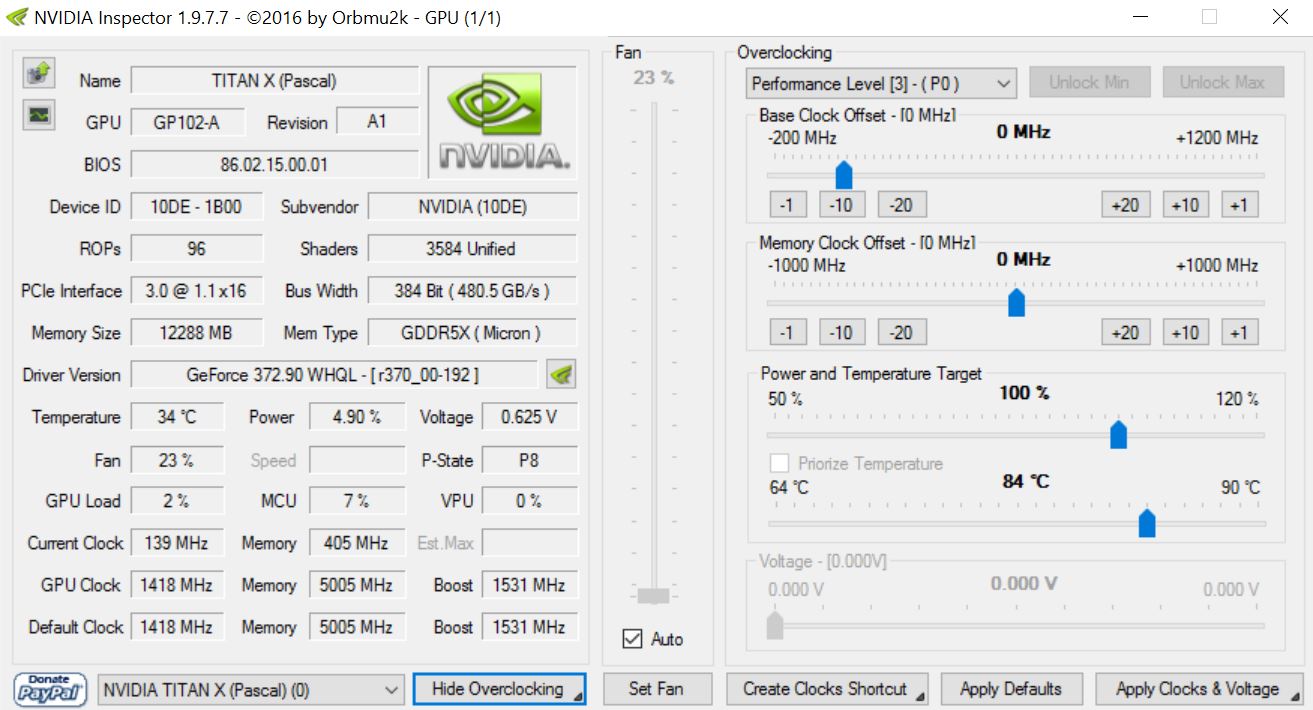Click the Subvendor field NVIDIA (10DE)

point(473,206)
